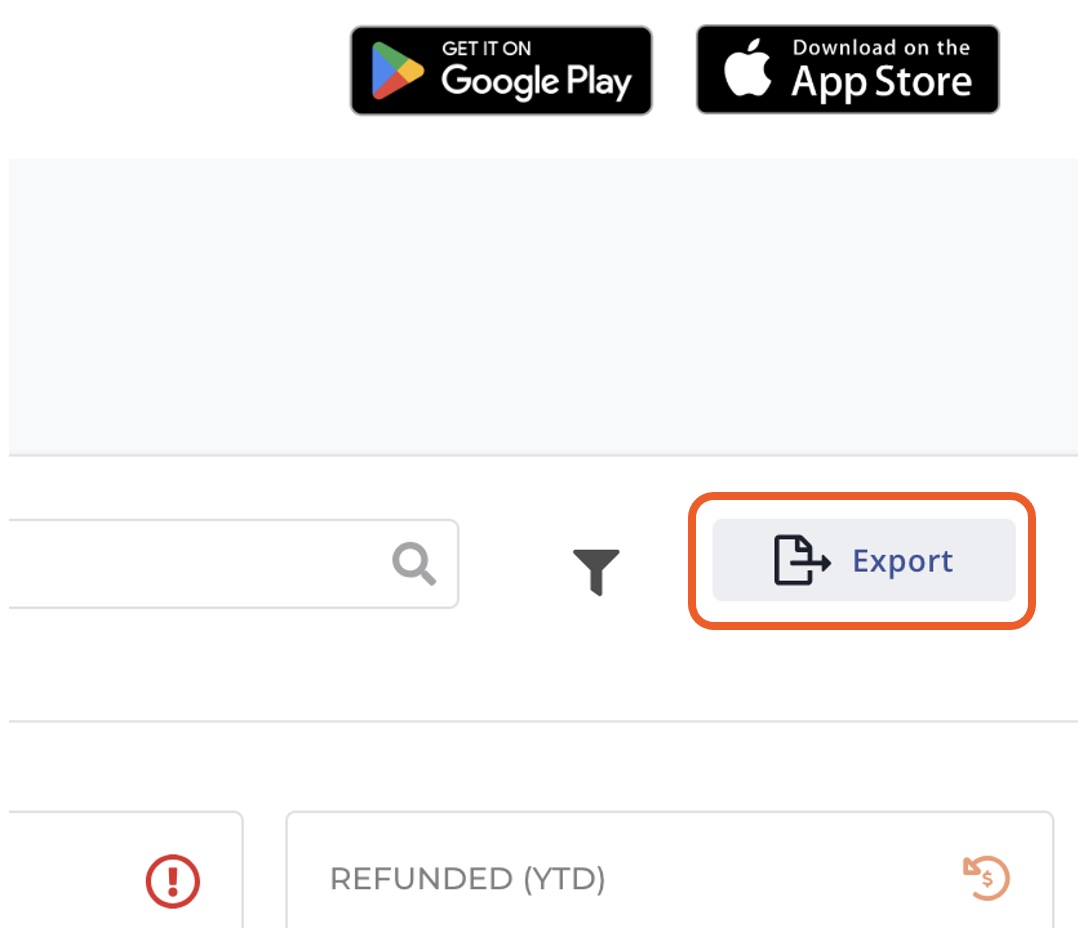Click the magnifying glass search icon
Screen dimensions: 1078x936
(x=414, y=563)
